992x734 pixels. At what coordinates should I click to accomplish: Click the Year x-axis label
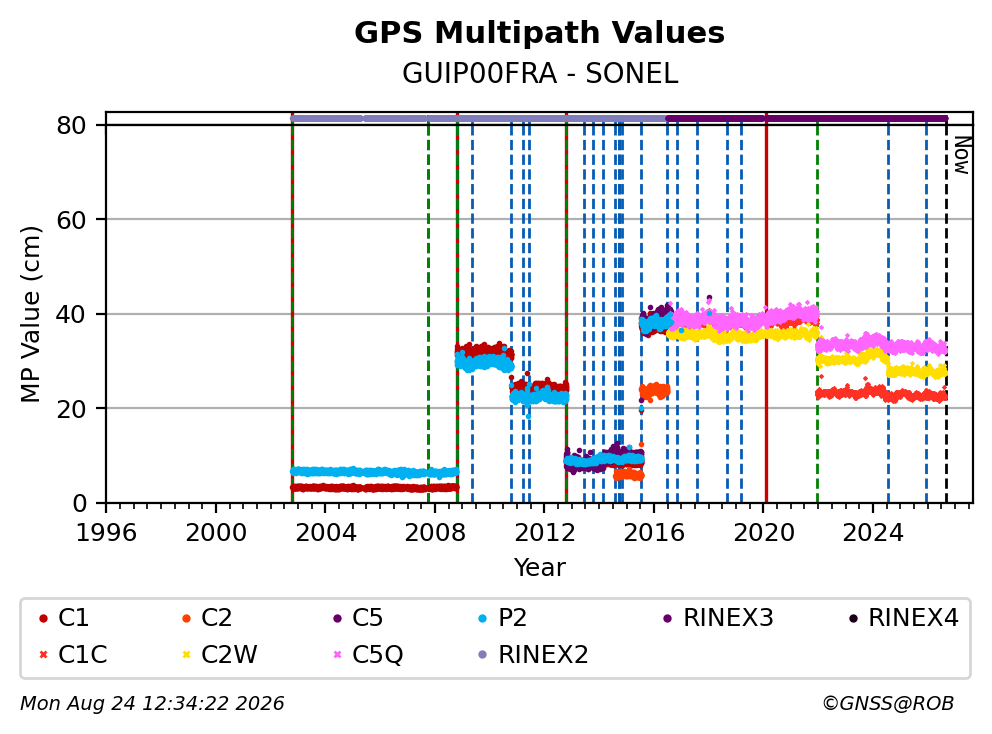[540, 568]
